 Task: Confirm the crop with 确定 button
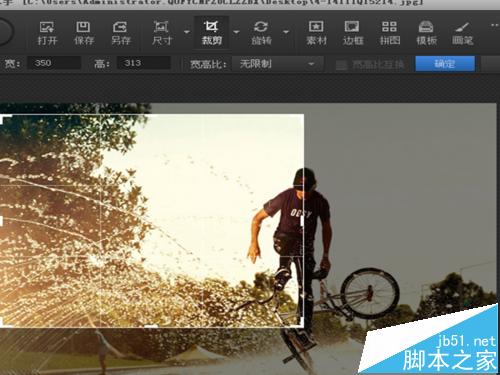445,64
